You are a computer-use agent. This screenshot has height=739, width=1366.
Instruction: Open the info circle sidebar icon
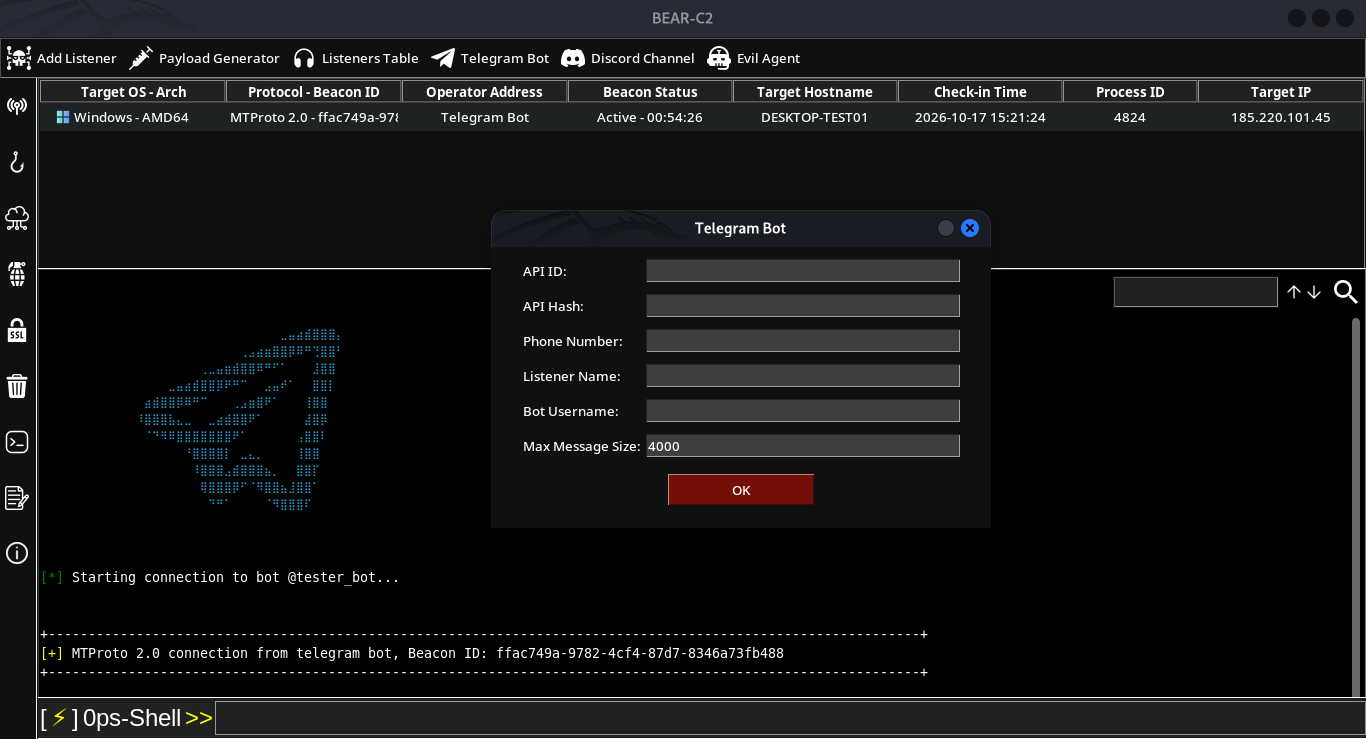point(17,553)
